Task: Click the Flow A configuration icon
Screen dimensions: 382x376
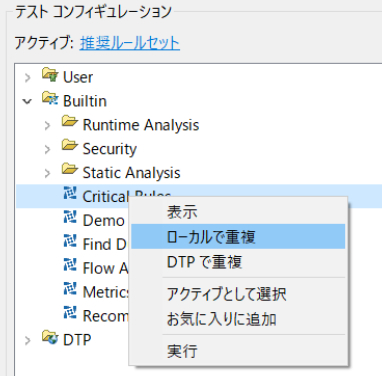Action: 70,266
